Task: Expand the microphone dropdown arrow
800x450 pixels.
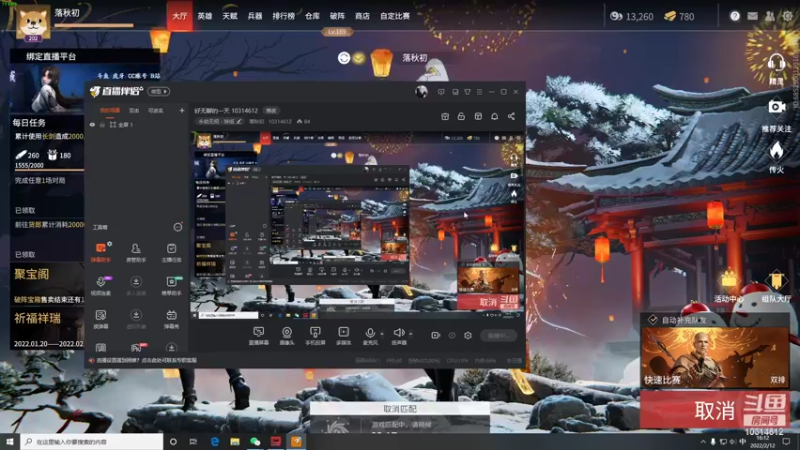Action: 382,334
